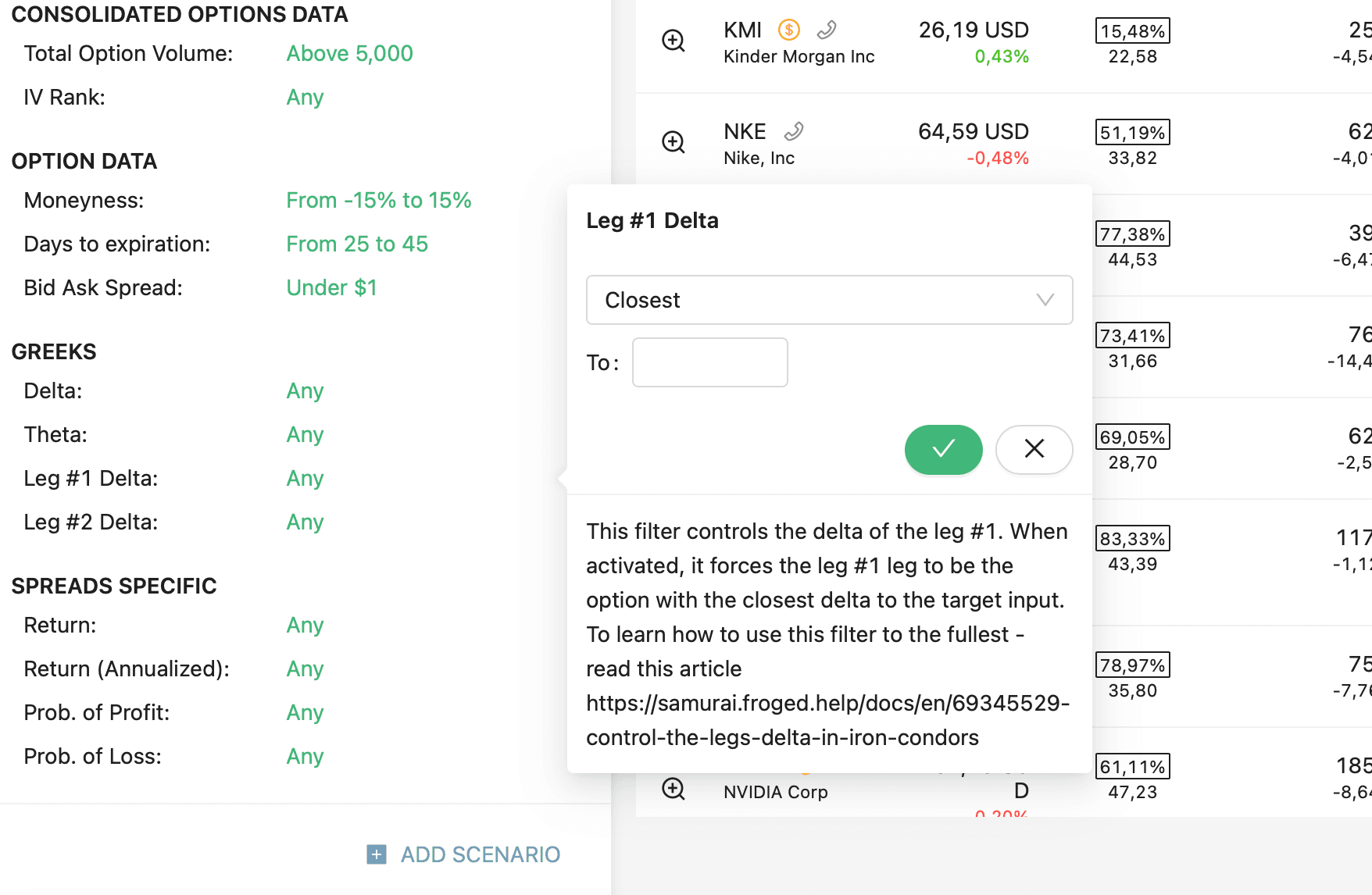Click the KMI ticker symbol

(x=742, y=30)
